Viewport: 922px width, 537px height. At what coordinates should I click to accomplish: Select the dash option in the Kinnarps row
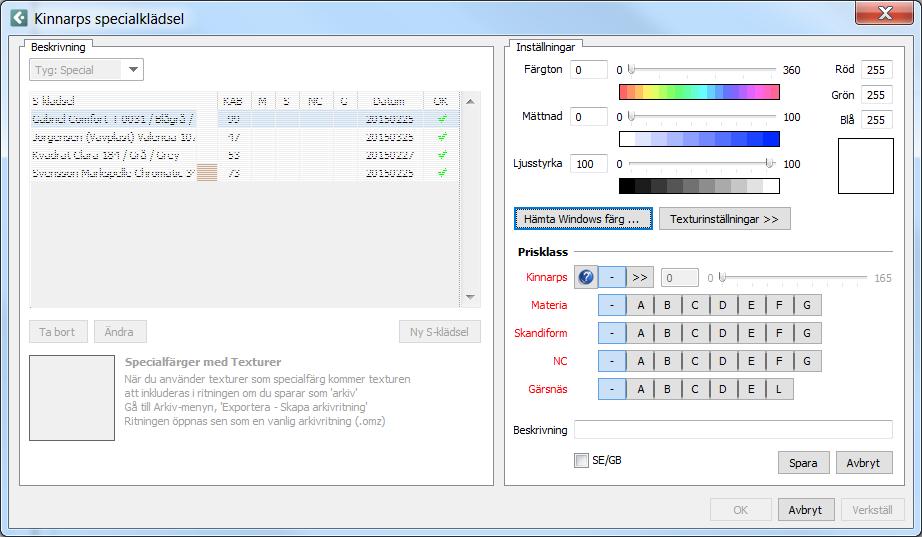coord(612,277)
